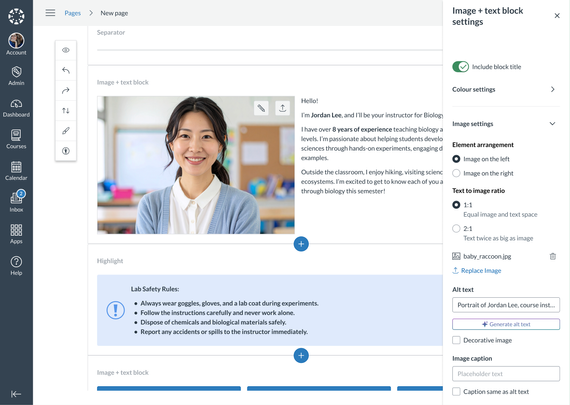This screenshot has width=570, height=405.
Task: Choose the 2:1 text to image ratio
Action: 456,228
